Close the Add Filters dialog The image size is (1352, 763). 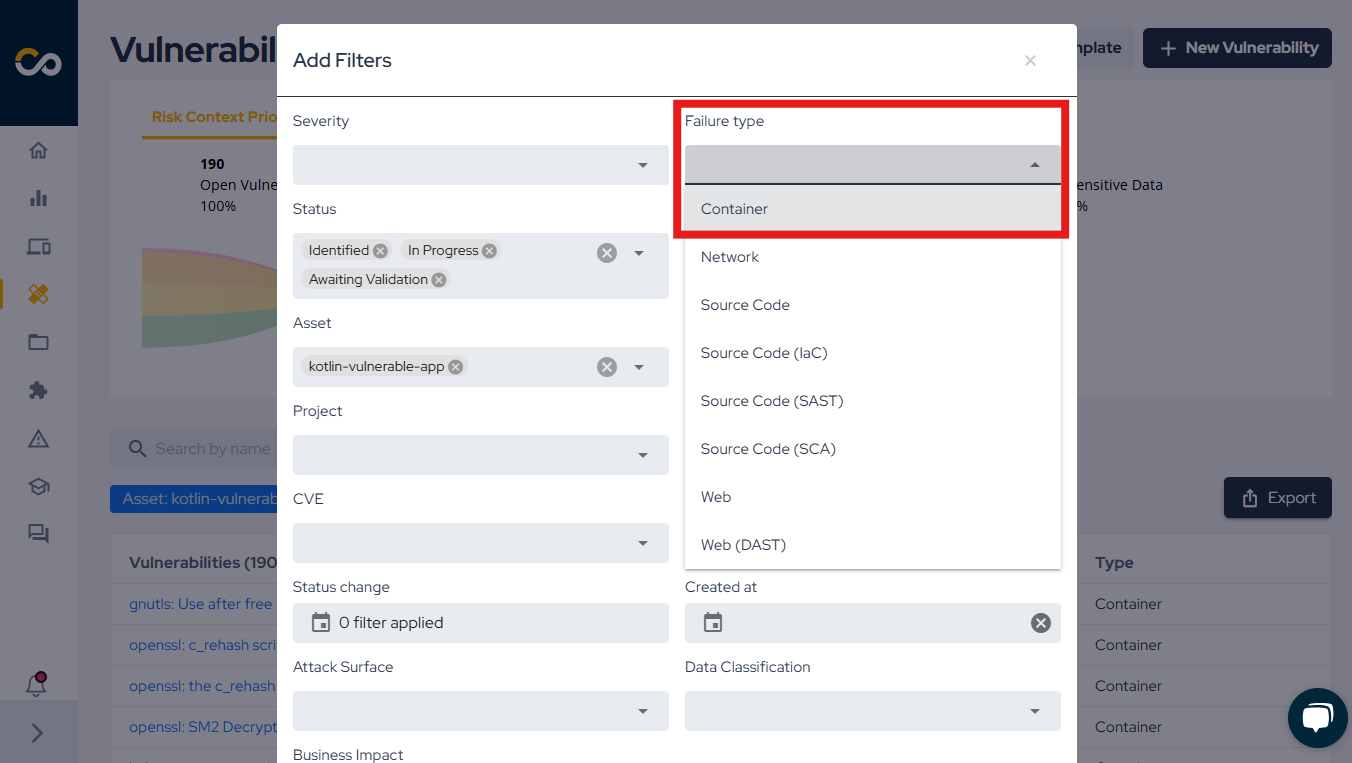(1030, 61)
